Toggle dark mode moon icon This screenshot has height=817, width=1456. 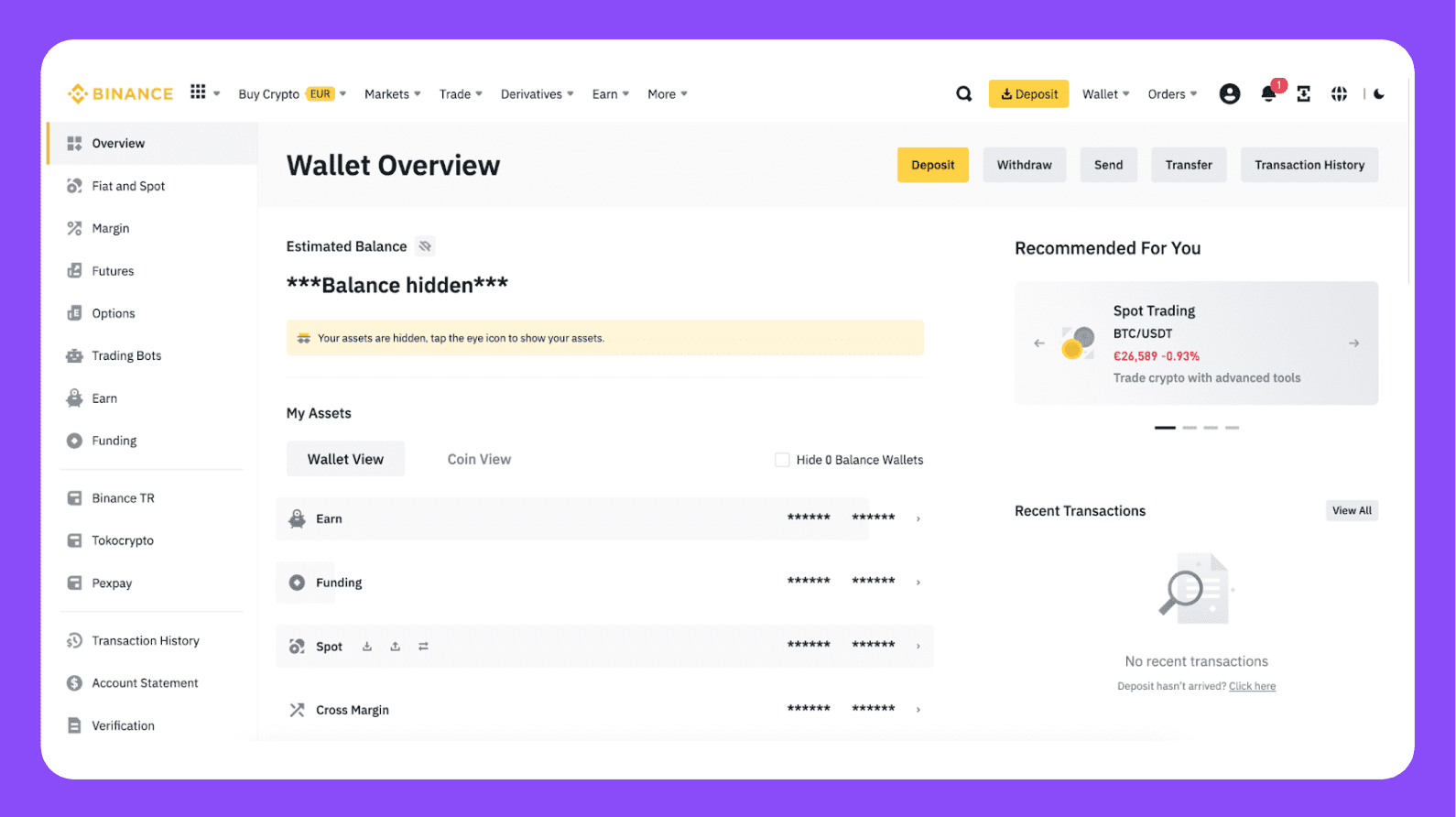[1379, 93]
